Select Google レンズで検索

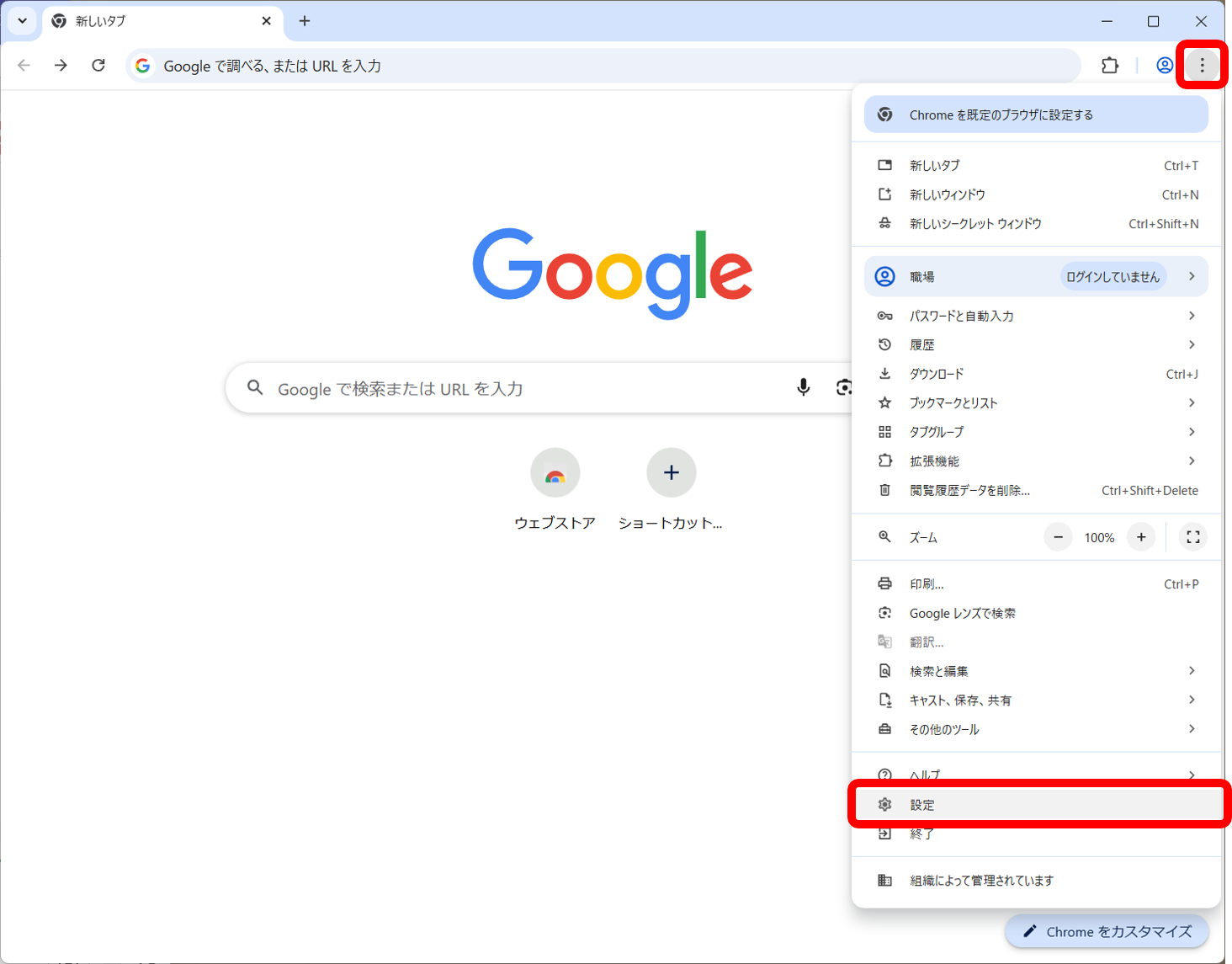(1036, 613)
